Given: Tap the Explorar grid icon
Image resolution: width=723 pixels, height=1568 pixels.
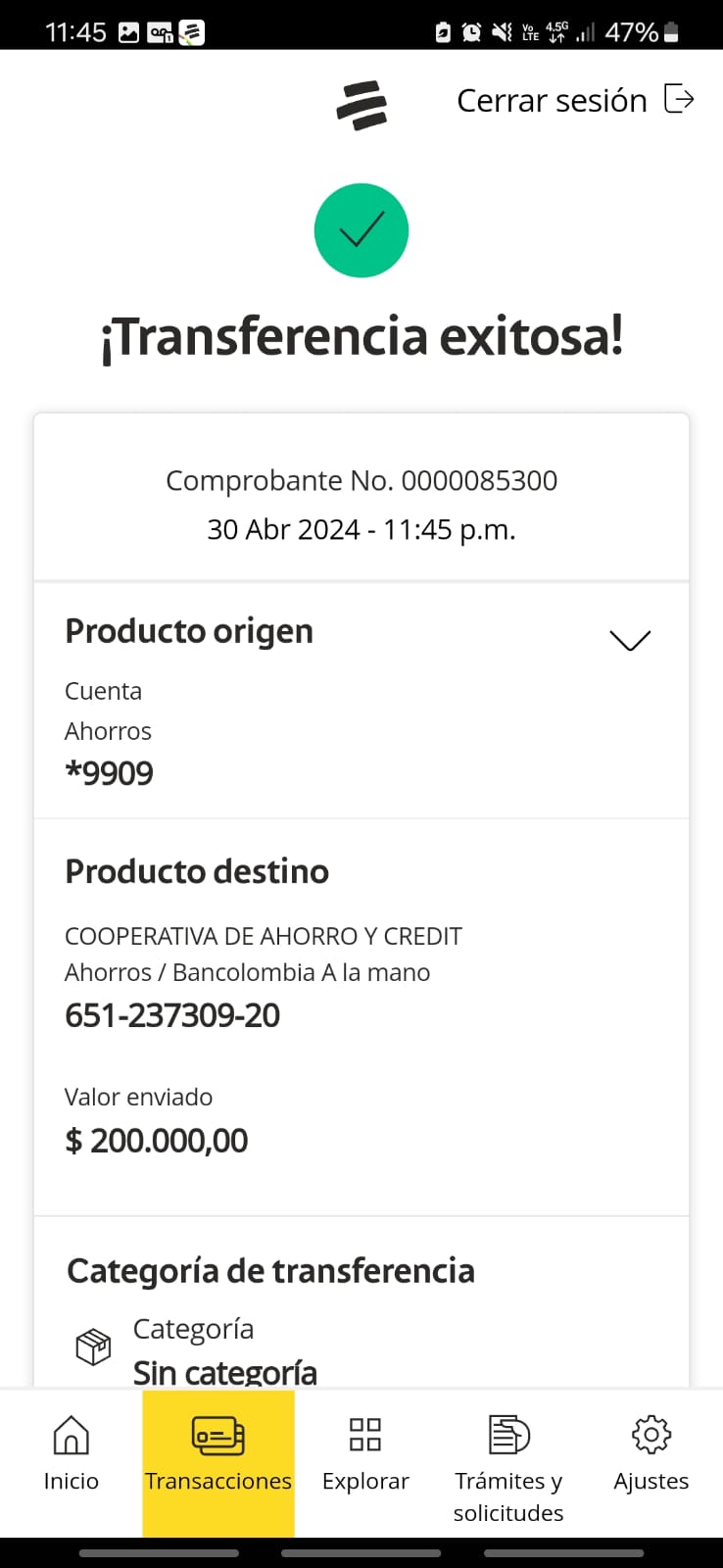Looking at the screenshot, I should pyautogui.click(x=364, y=1435).
